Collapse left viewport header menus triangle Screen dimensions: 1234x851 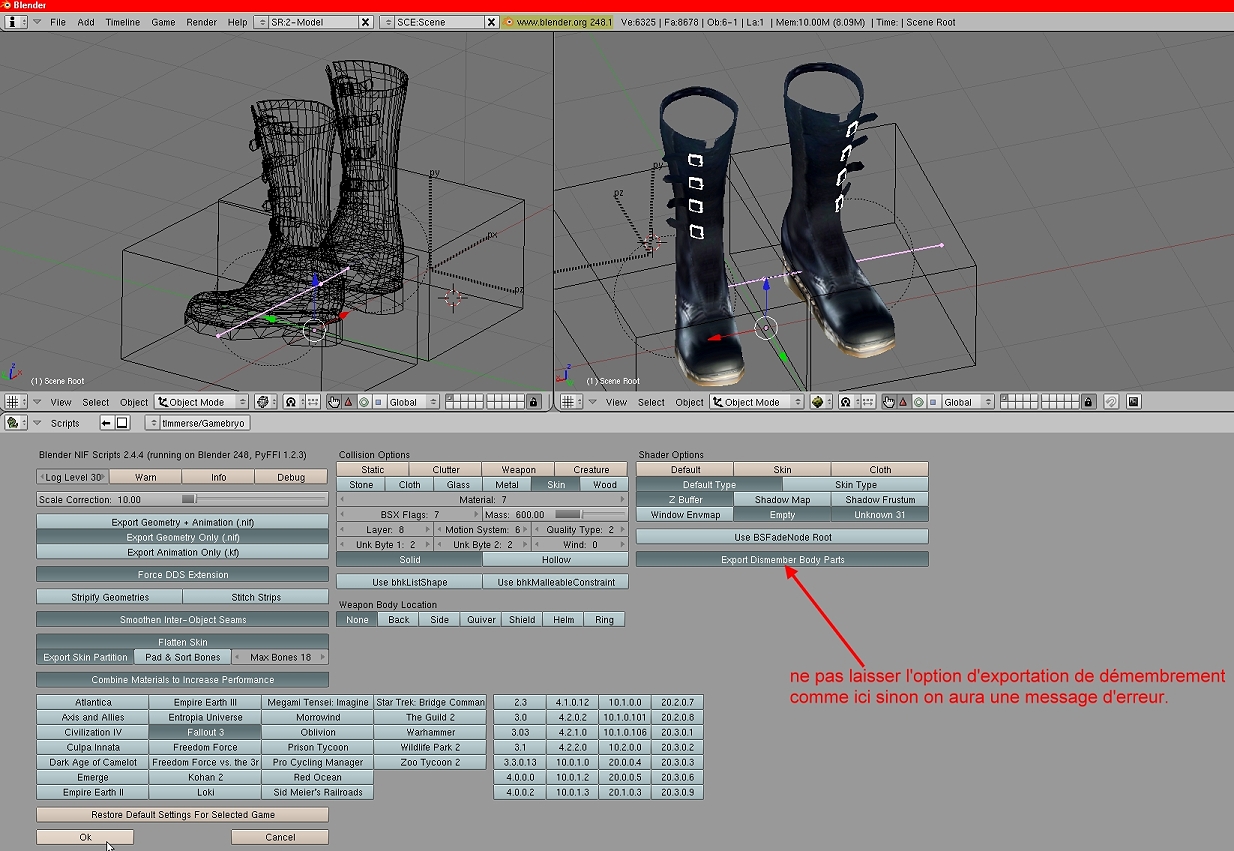pos(37,402)
